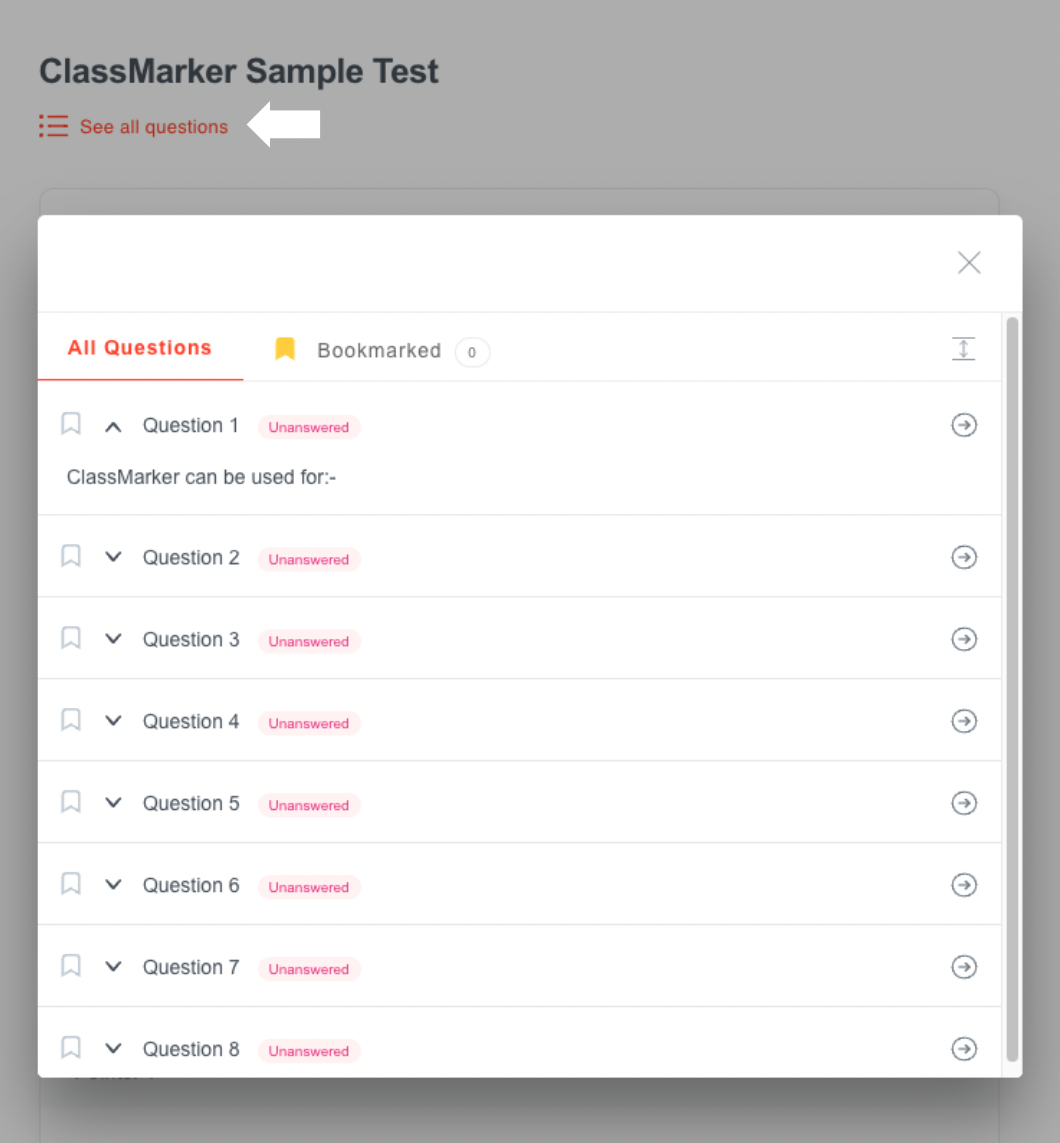This screenshot has height=1143, width=1060.
Task: Expand the Question 5 chevron
Action: pos(113,803)
